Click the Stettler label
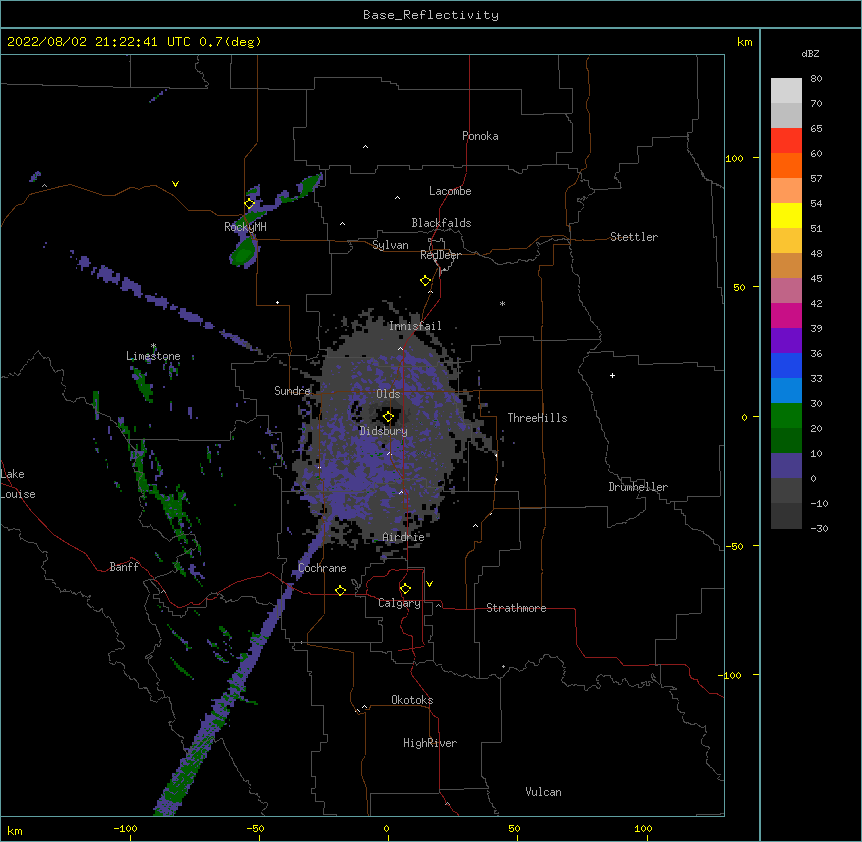Viewport: 862px width, 842px height. [633, 237]
